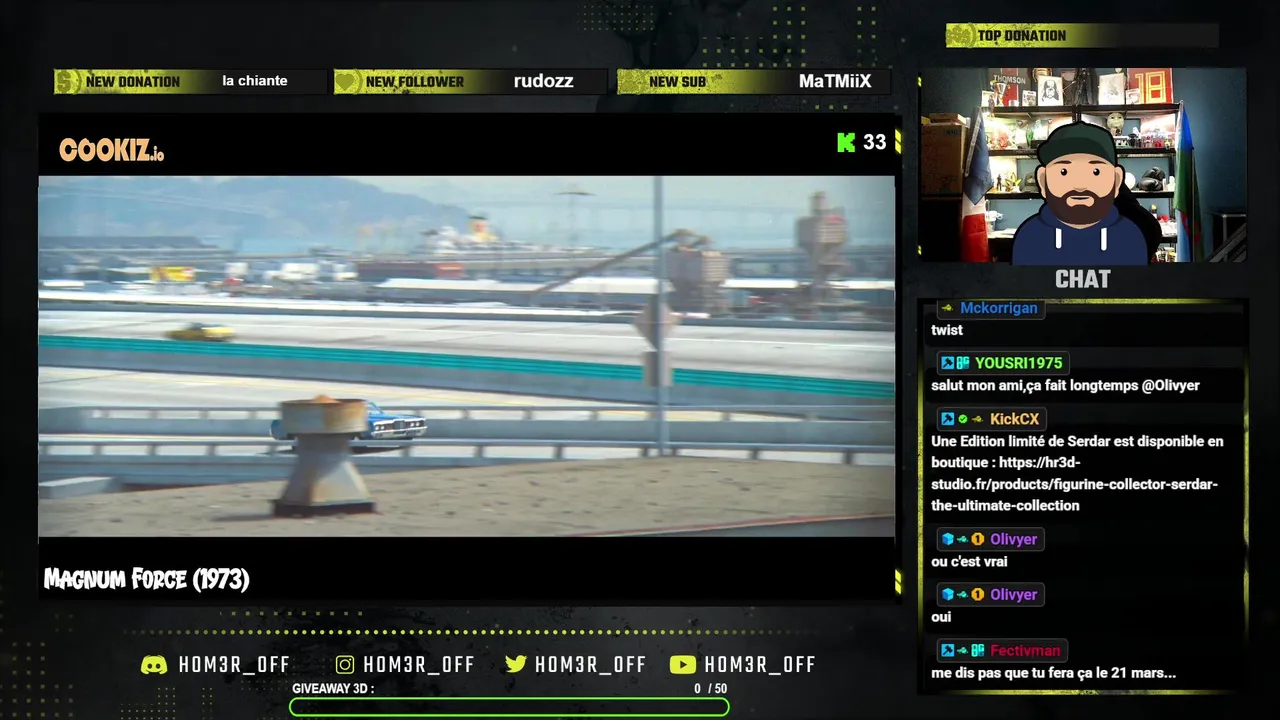The height and width of the screenshot is (720, 1280).
Task: Click the green arrow badge beside Fectivman
Action: (963, 650)
